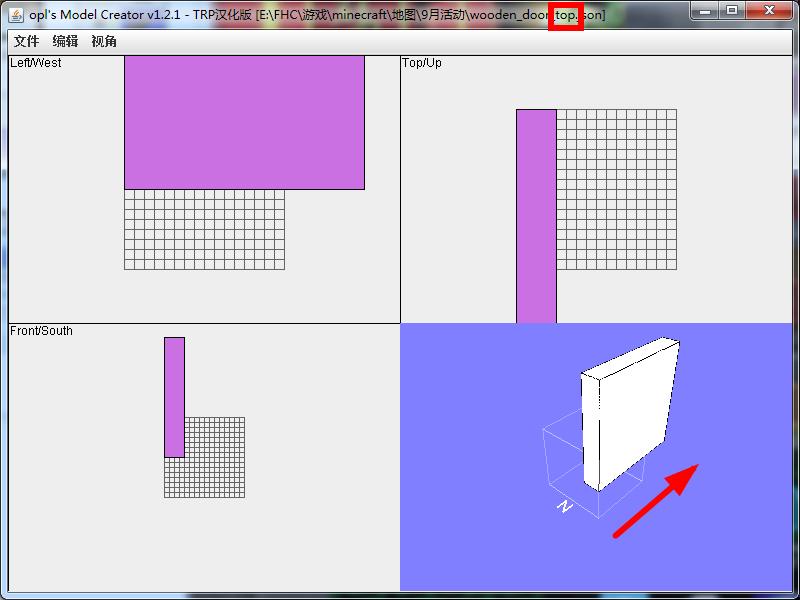
Task: Close the Model Creator window
Action: pyautogui.click(x=770, y=10)
